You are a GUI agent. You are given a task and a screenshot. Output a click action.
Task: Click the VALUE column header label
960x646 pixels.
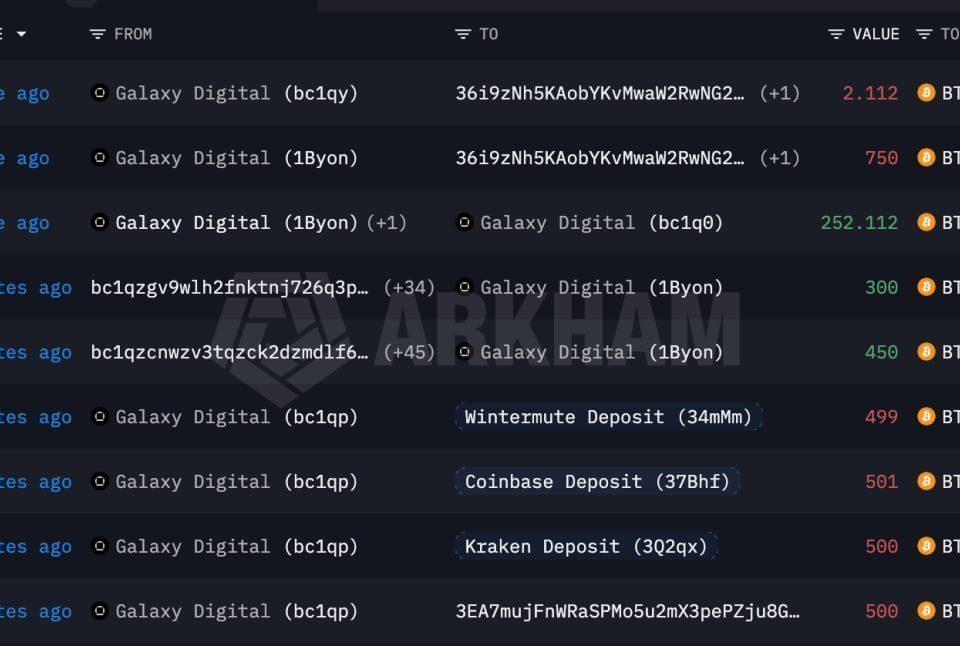tap(876, 34)
